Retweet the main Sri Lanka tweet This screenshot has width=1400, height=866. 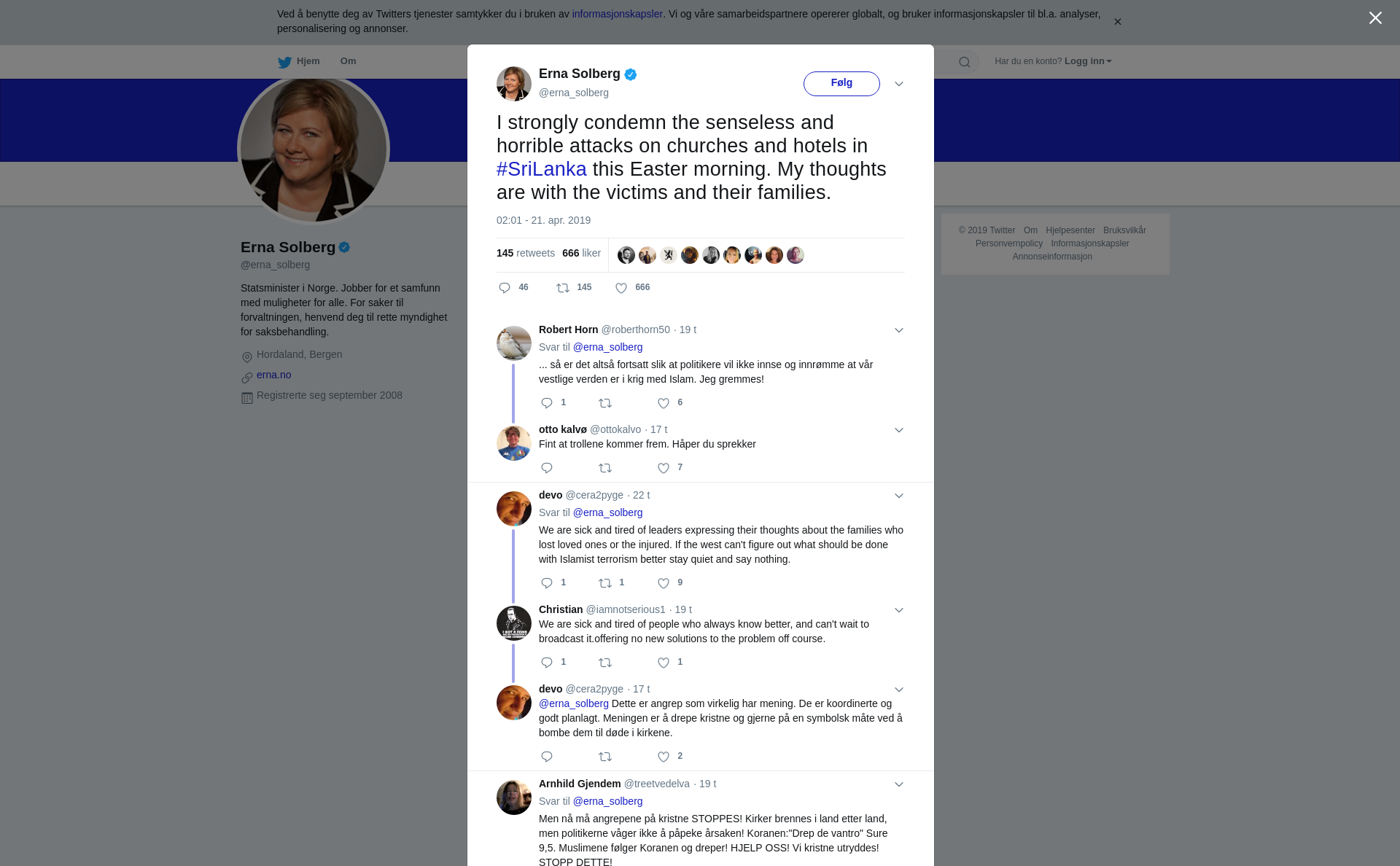point(563,288)
